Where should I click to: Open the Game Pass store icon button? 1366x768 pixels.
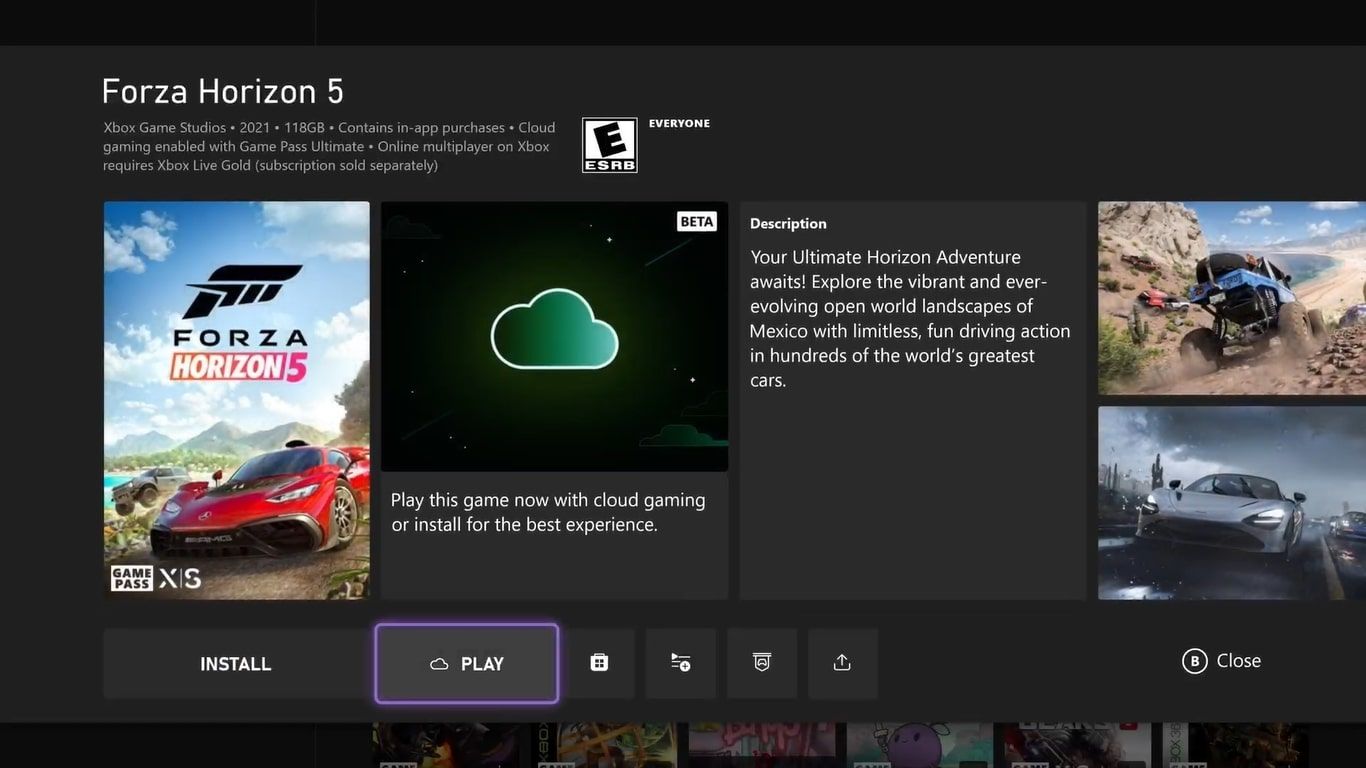tap(599, 663)
